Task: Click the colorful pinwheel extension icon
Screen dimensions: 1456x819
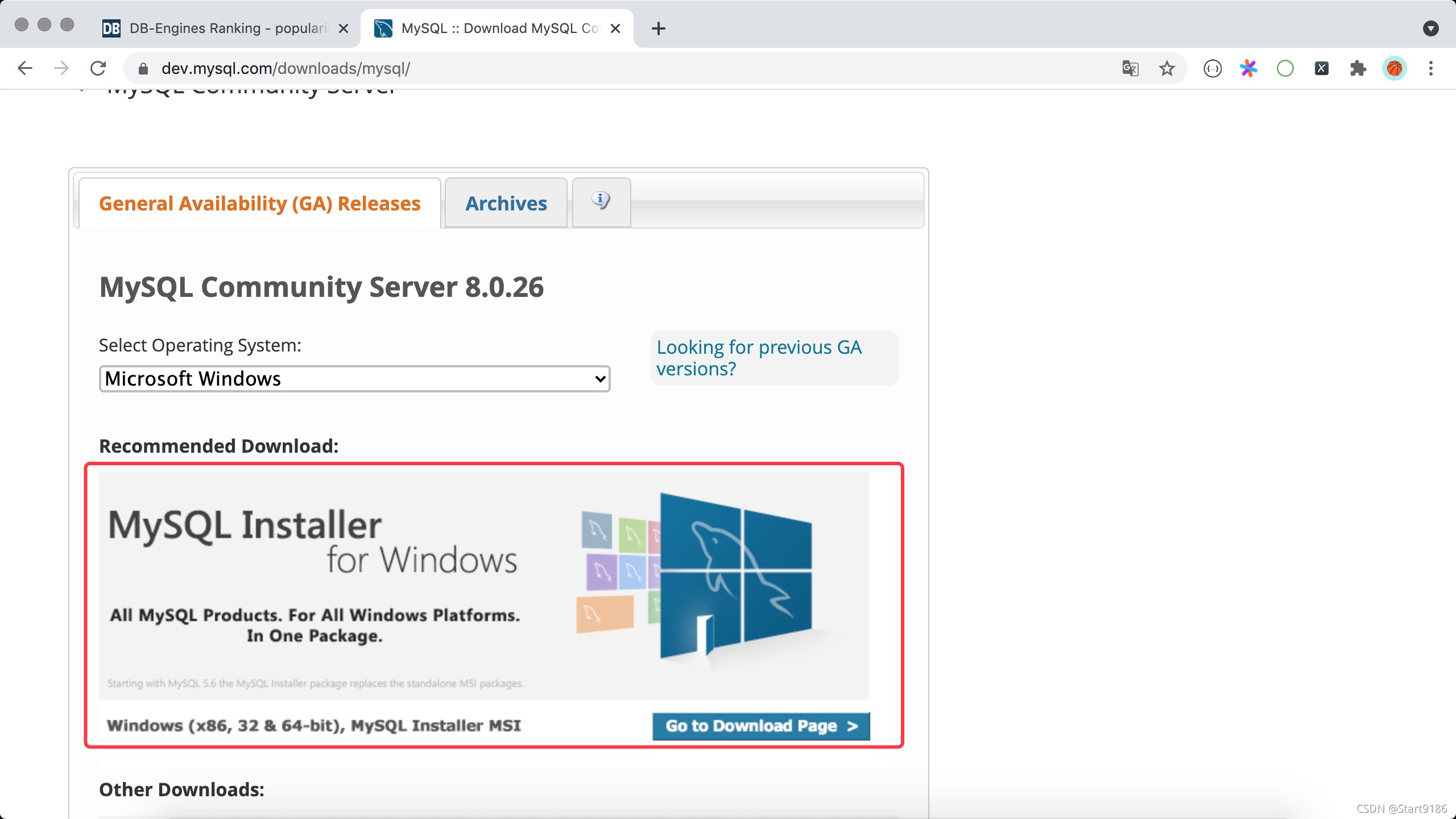Action: 1248,68
